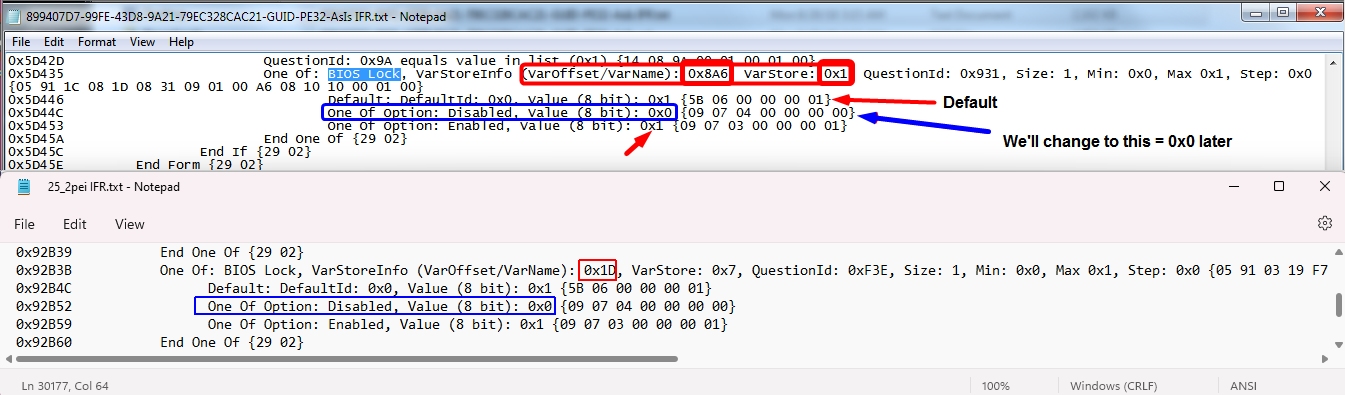The height and width of the screenshot is (395, 1345).
Task: Open the Format menu in upper Notepad
Action: coord(97,42)
